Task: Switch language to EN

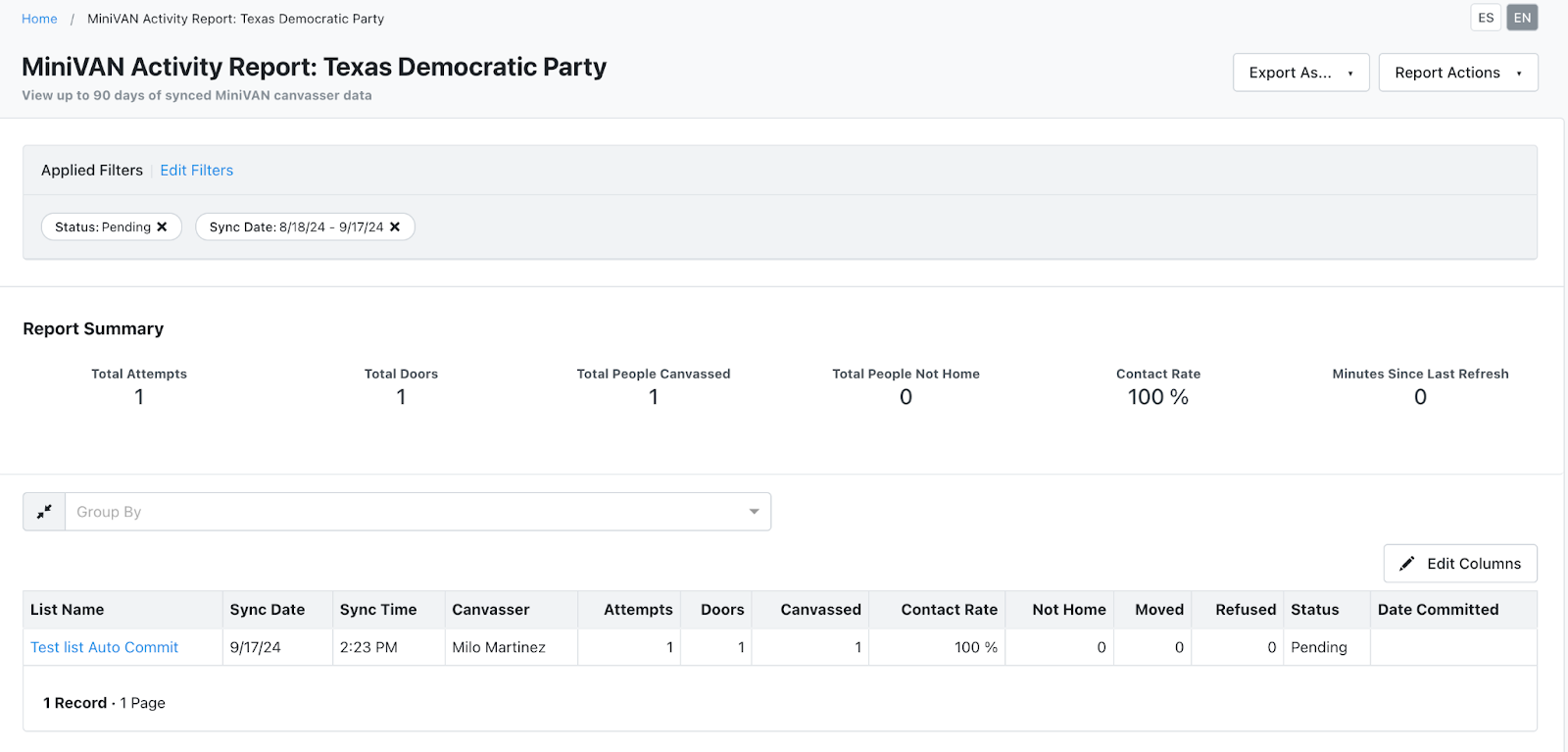Action: point(1522,18)
